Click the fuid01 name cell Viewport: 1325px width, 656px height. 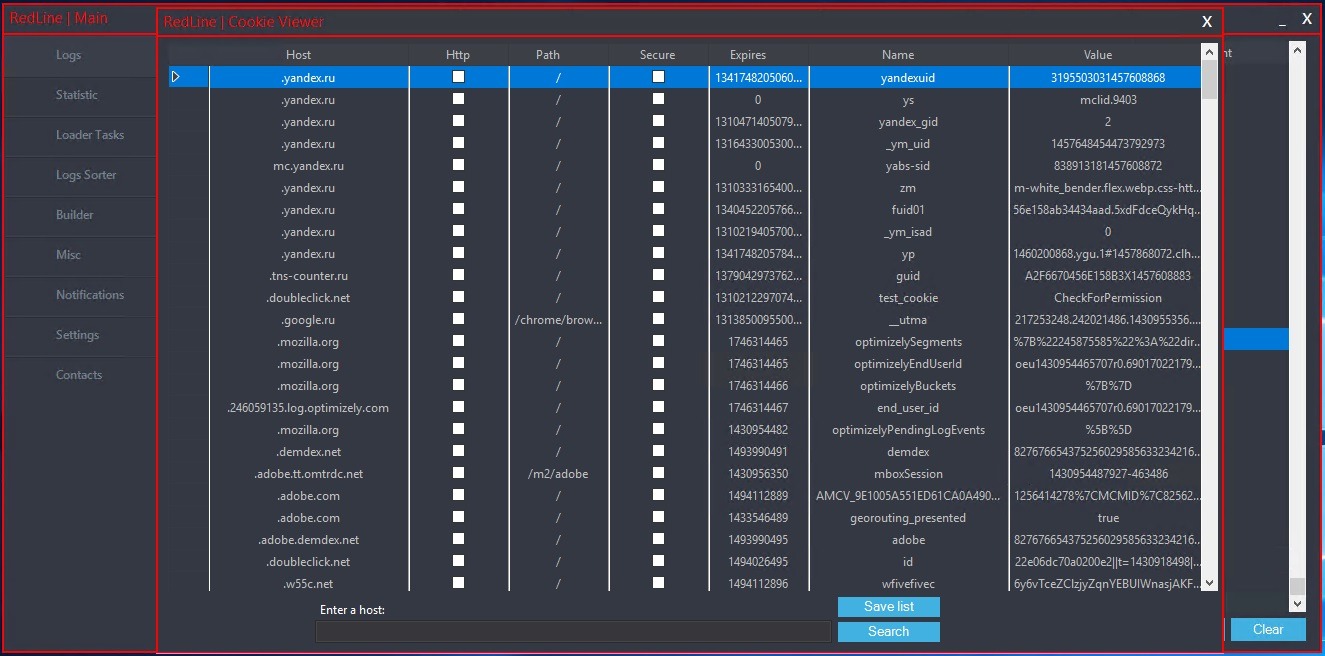(x=908, y=209)
